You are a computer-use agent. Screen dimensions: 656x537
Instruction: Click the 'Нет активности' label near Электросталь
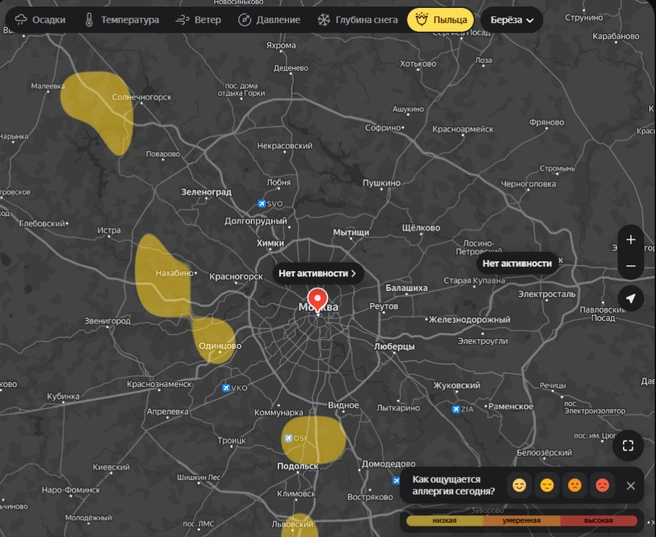tap(517, 263)
